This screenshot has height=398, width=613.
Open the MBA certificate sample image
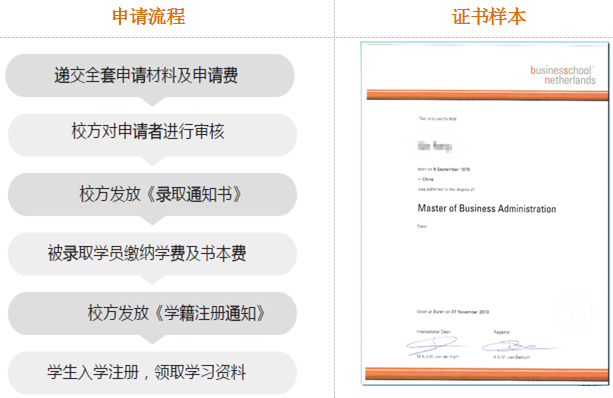click(x=485, y=213)
